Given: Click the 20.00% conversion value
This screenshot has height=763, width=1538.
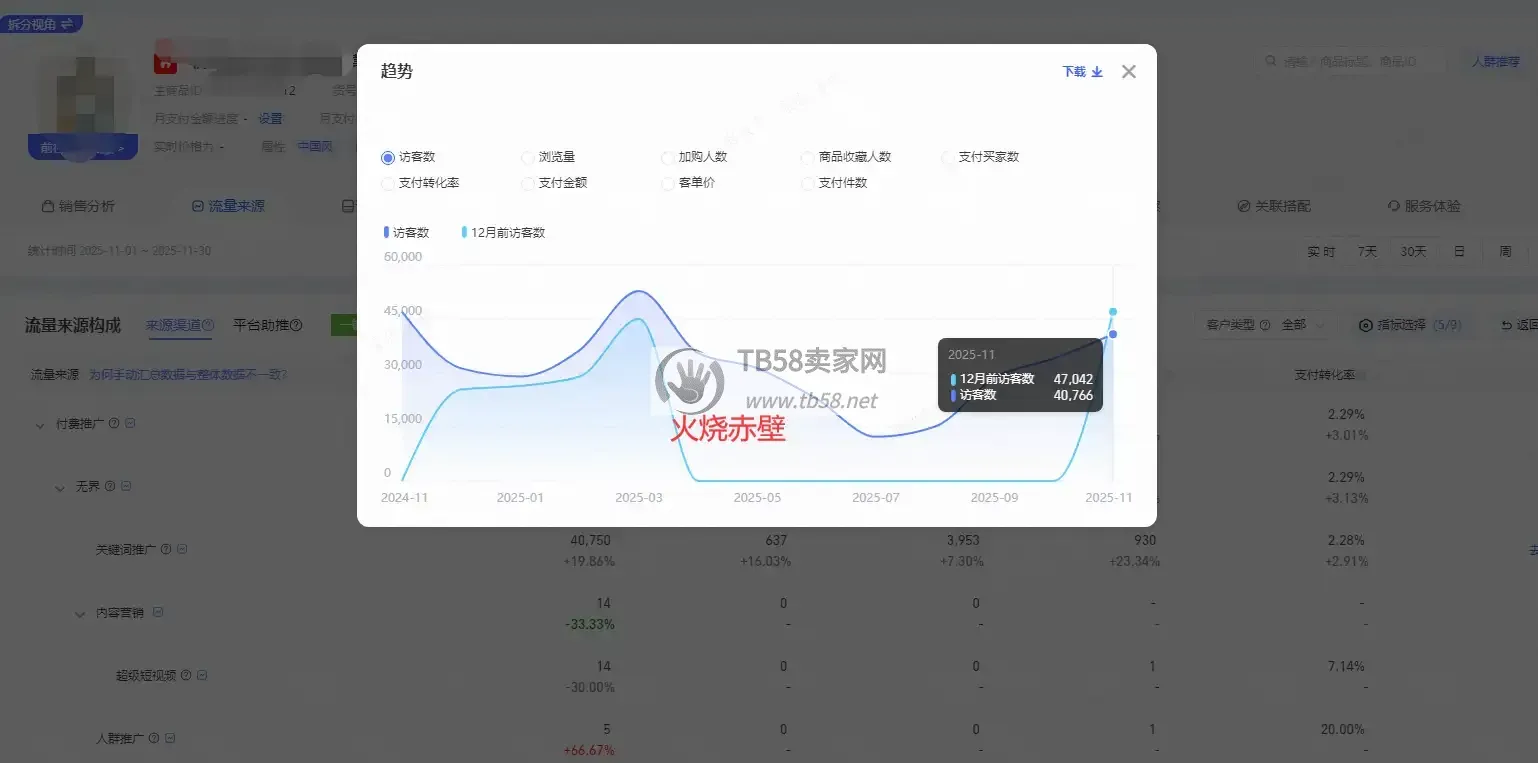Looking at the screenshot, I should click(x=1343, y=729).
